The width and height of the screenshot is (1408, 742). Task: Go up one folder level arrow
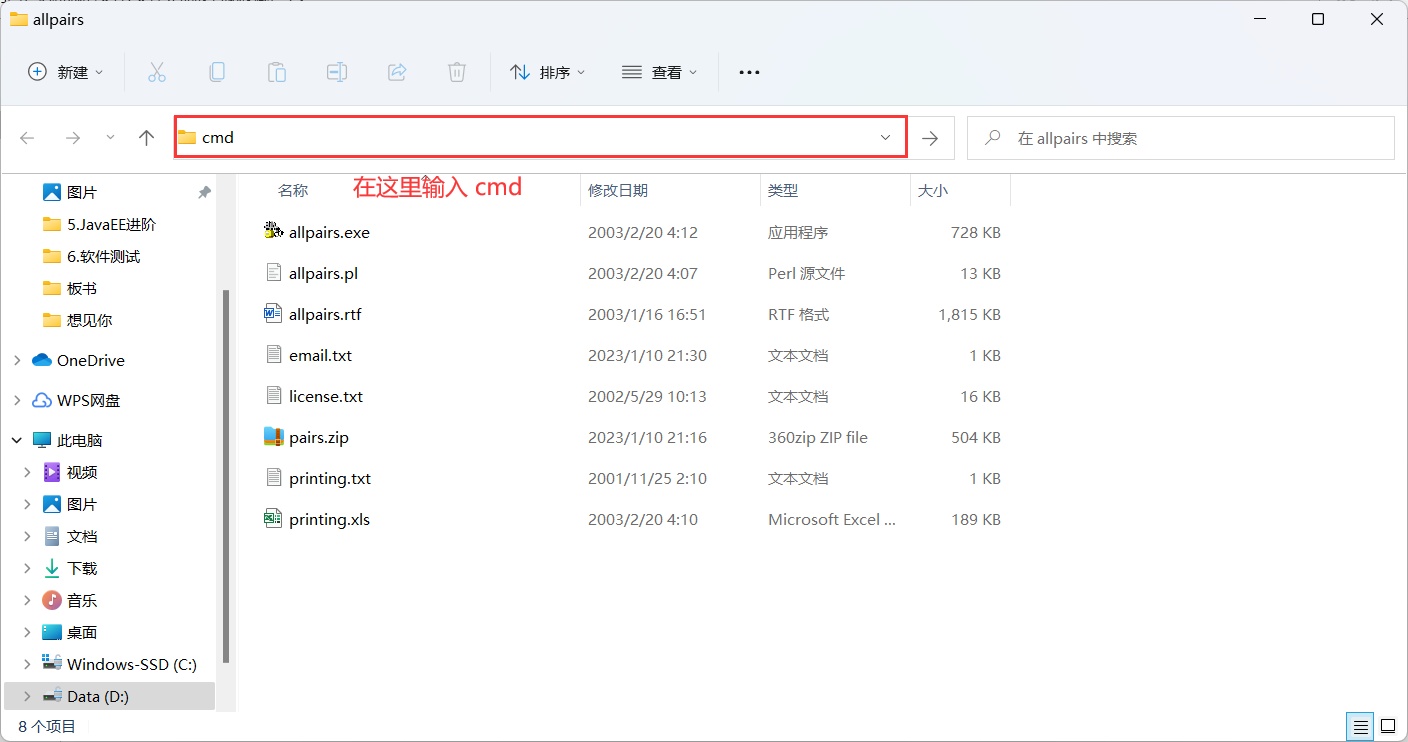coord(147,138)
